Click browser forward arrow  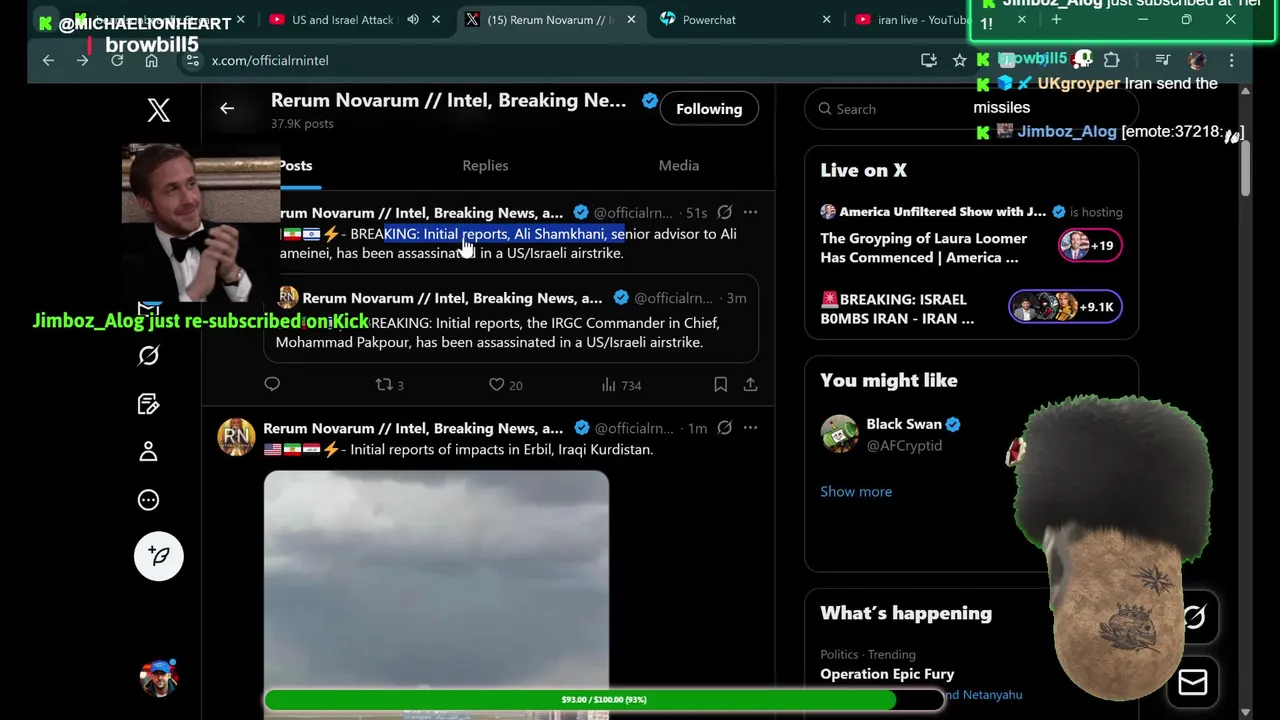click(83, 61)
